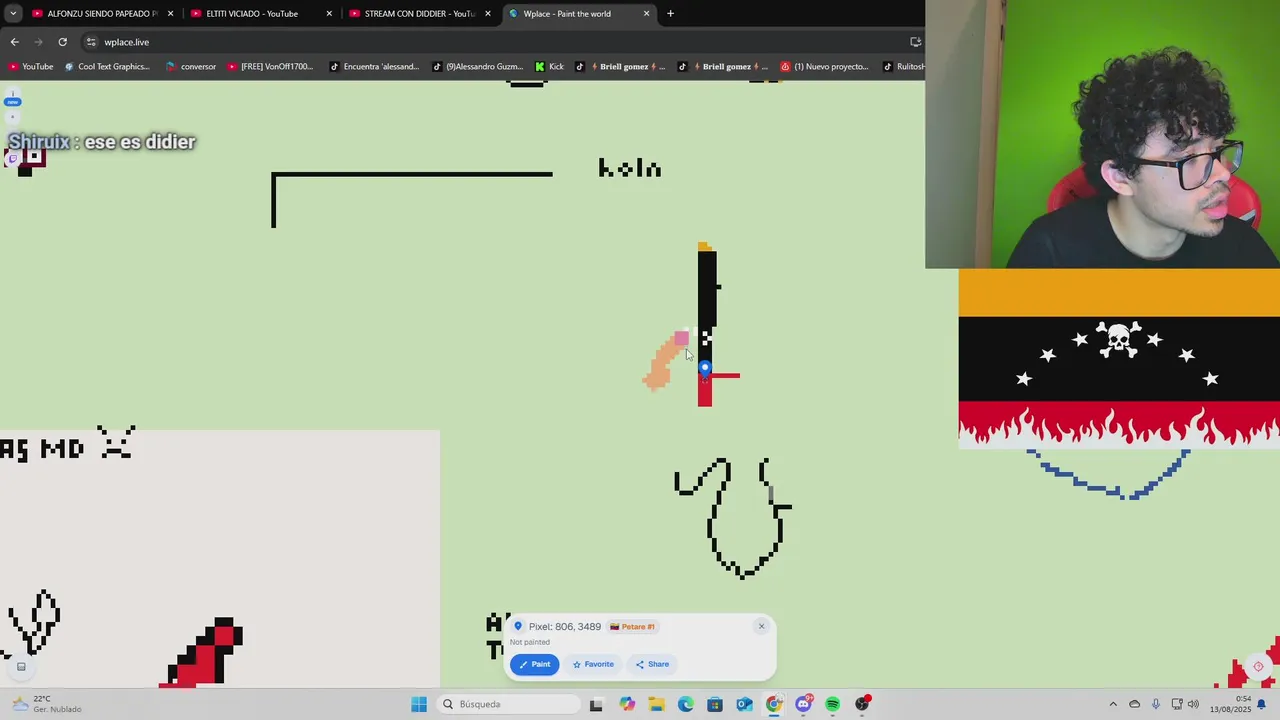Click the microphone tray icon
Viewport: 1280px width, 720px height.
pos(1155,704)
